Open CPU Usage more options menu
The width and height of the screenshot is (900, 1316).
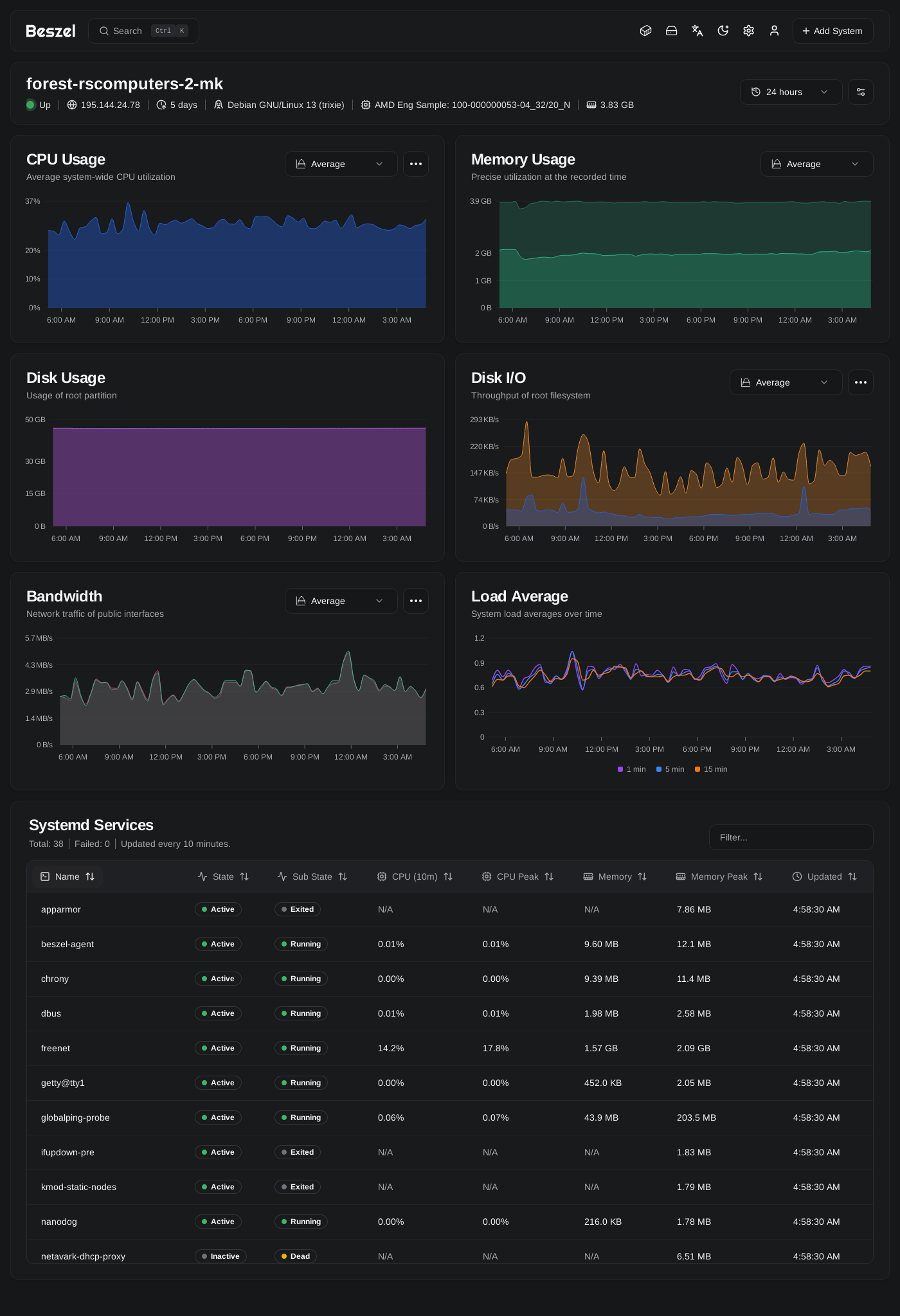click(416, 164)
